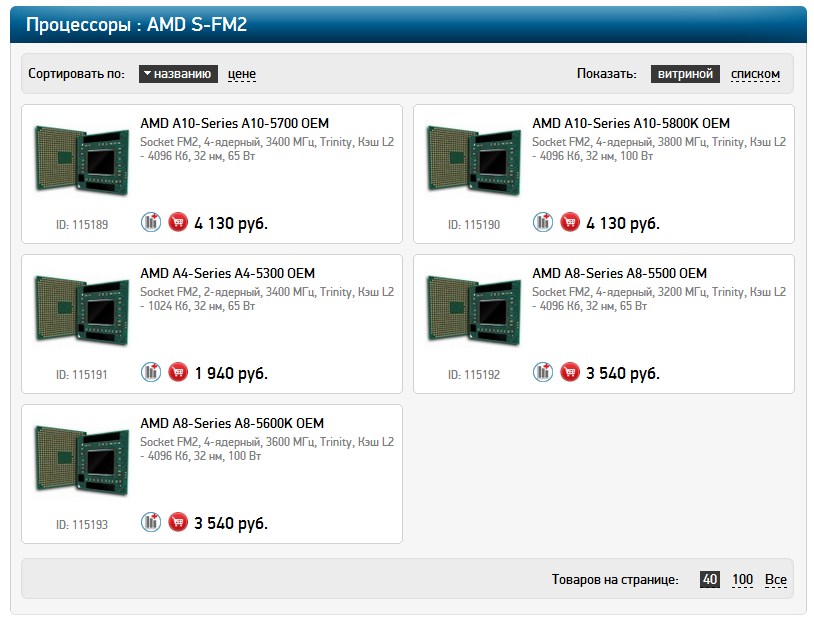
Task: Add A4-5300 OEM to cart
Action: point(178,372)
